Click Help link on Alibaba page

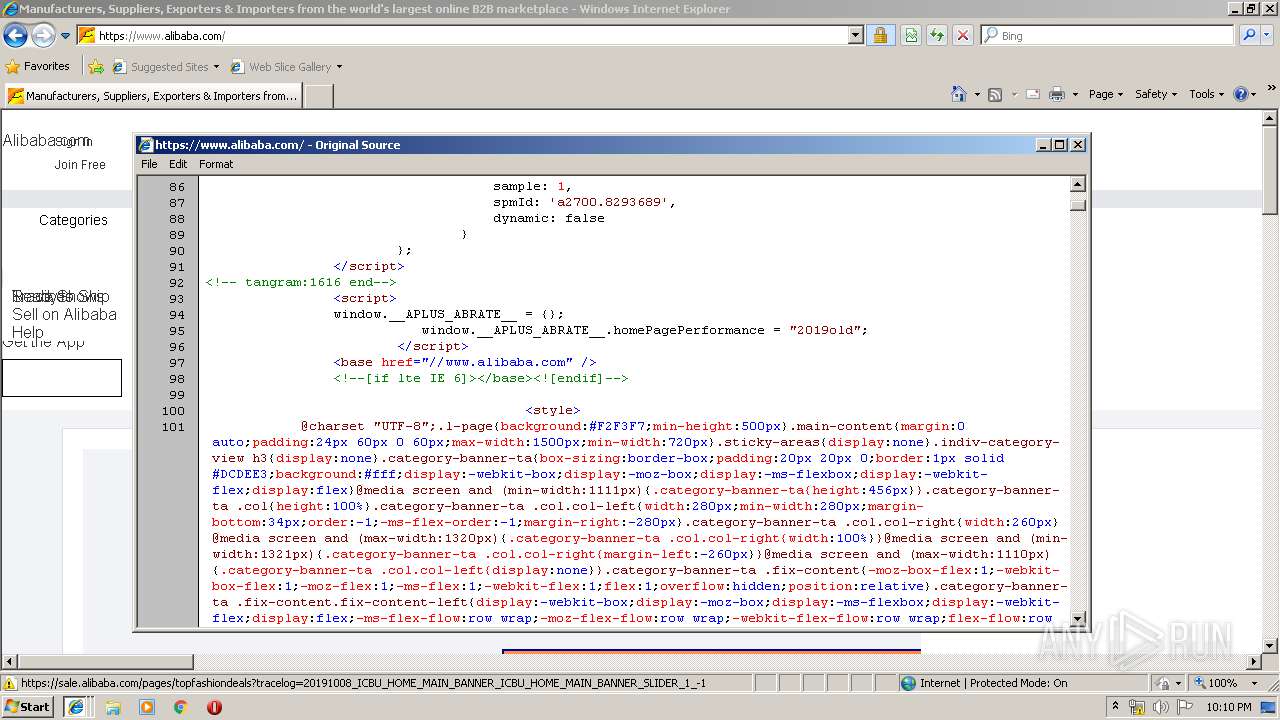click(x=27, y=332)
